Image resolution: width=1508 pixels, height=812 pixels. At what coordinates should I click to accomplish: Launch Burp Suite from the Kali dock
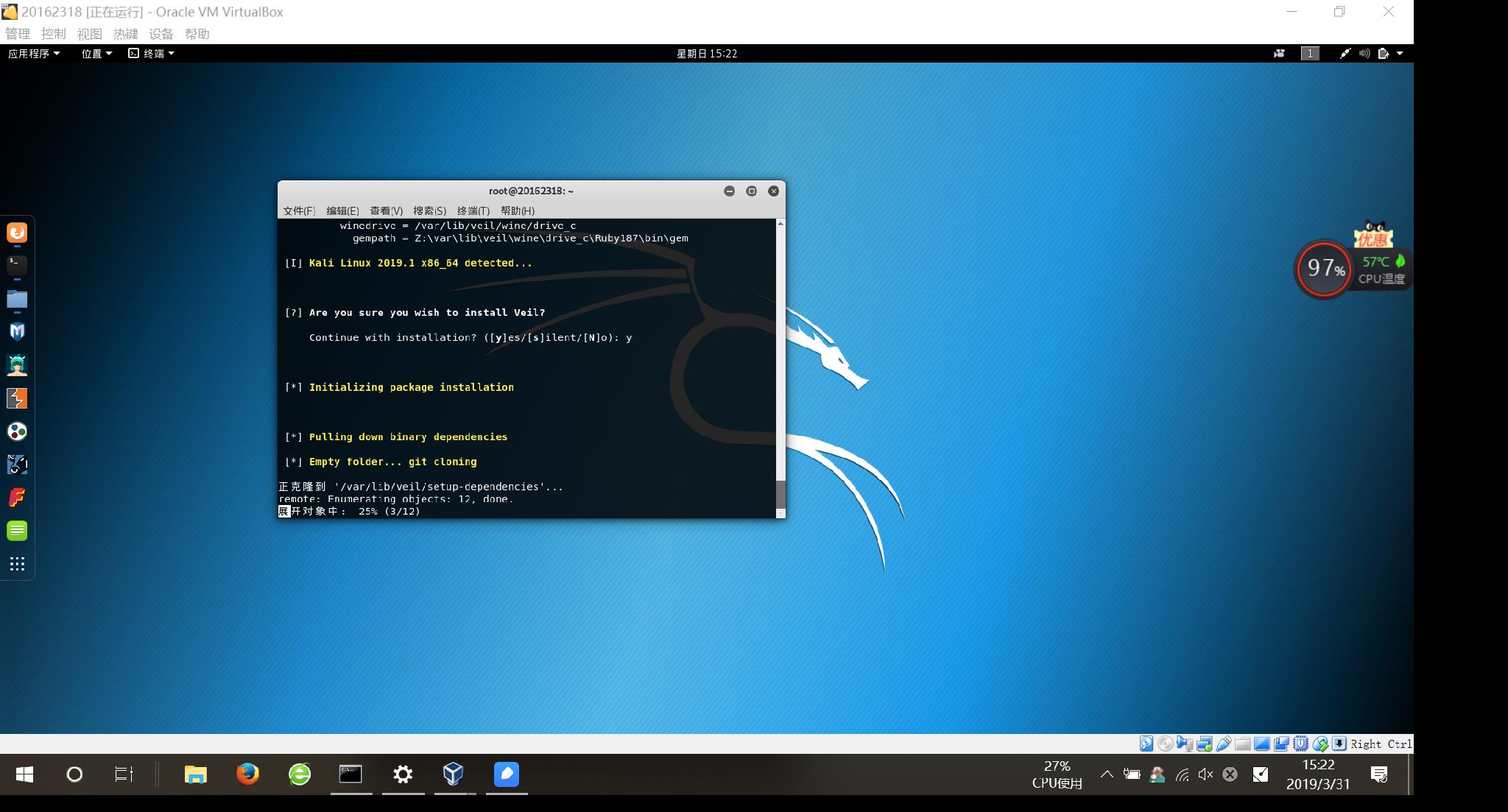click(x=17, y=398)
